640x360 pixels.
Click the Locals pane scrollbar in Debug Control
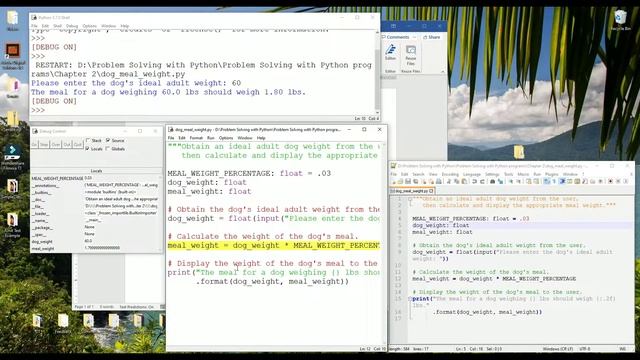[160, 213]
